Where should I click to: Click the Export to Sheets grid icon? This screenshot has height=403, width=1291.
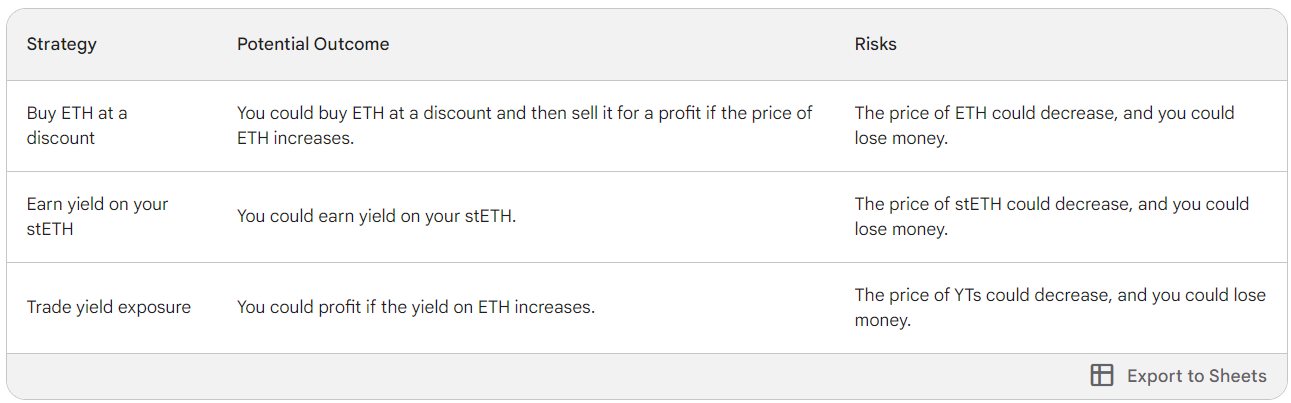pyautogui.click(x=1101, y=376)
